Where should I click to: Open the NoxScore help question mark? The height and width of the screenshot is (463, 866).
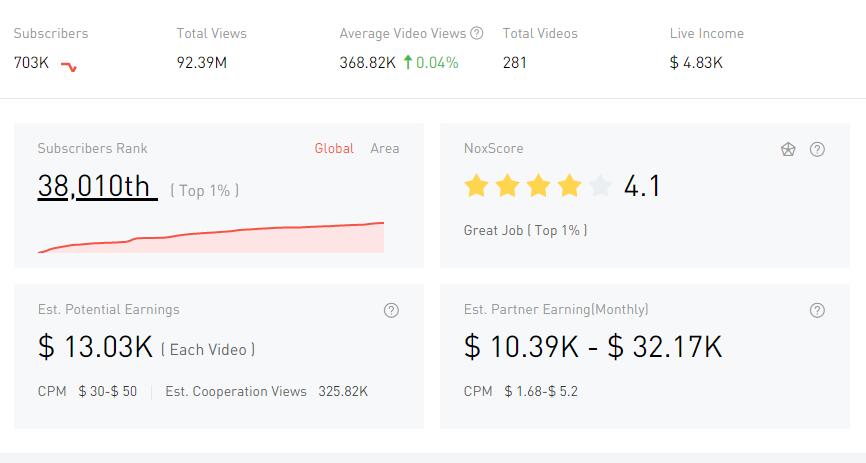click(817, 149)
